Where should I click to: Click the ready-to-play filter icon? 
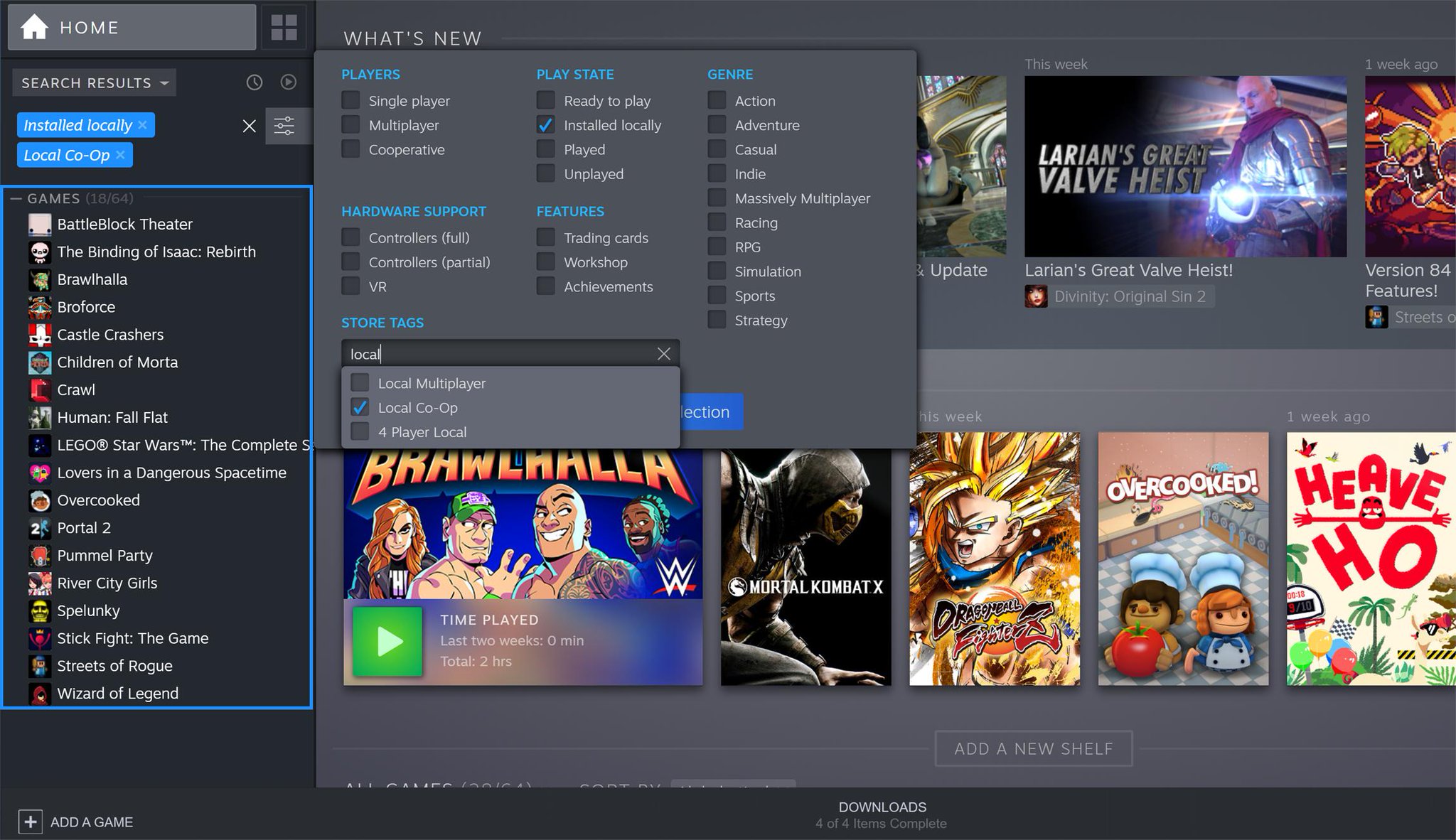tap(288, 82)
